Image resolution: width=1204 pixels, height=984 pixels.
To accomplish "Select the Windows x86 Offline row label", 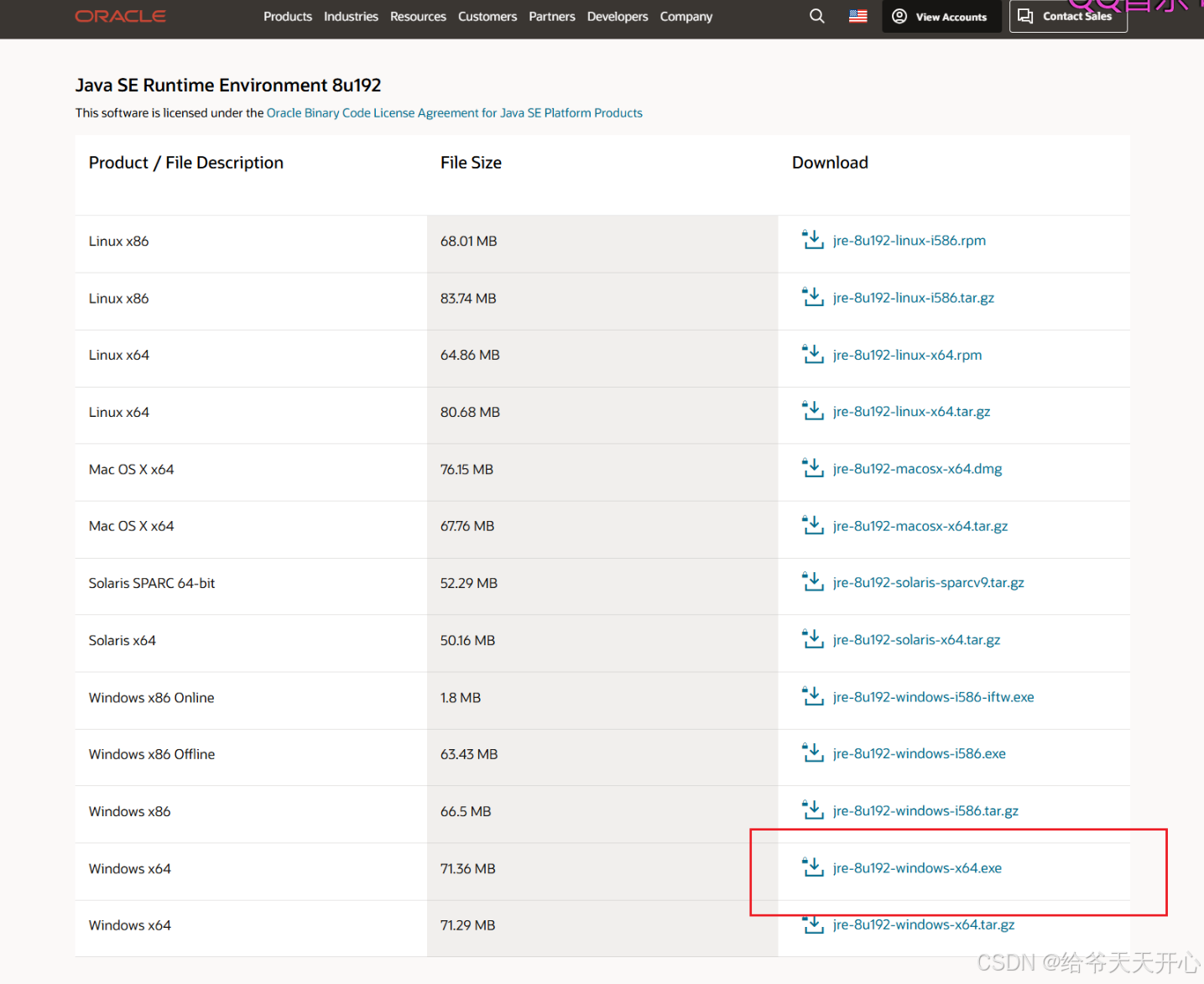I will 152,754.
